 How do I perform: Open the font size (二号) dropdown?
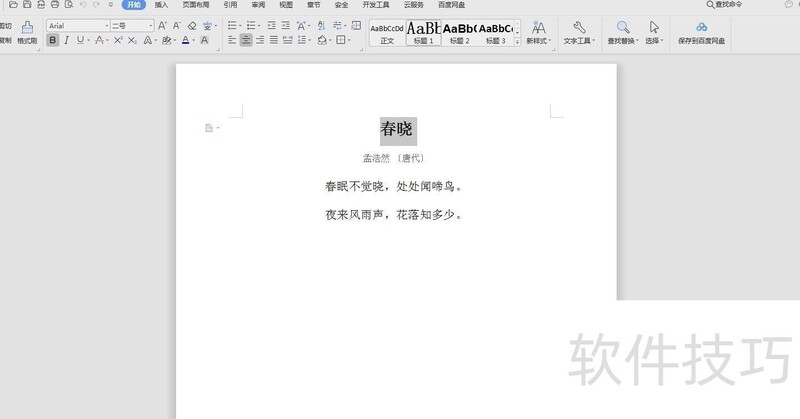[x=151, y=26]
